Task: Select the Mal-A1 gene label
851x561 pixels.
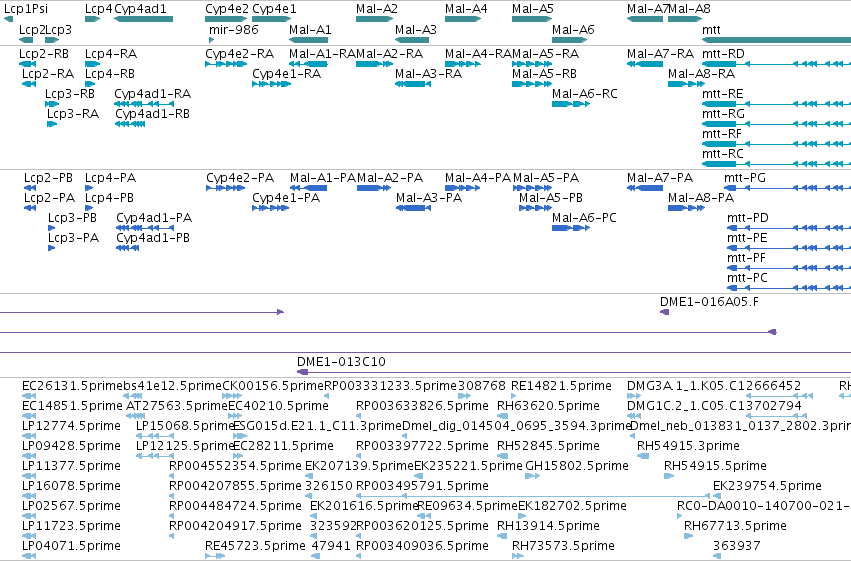Action: point(310,30)
